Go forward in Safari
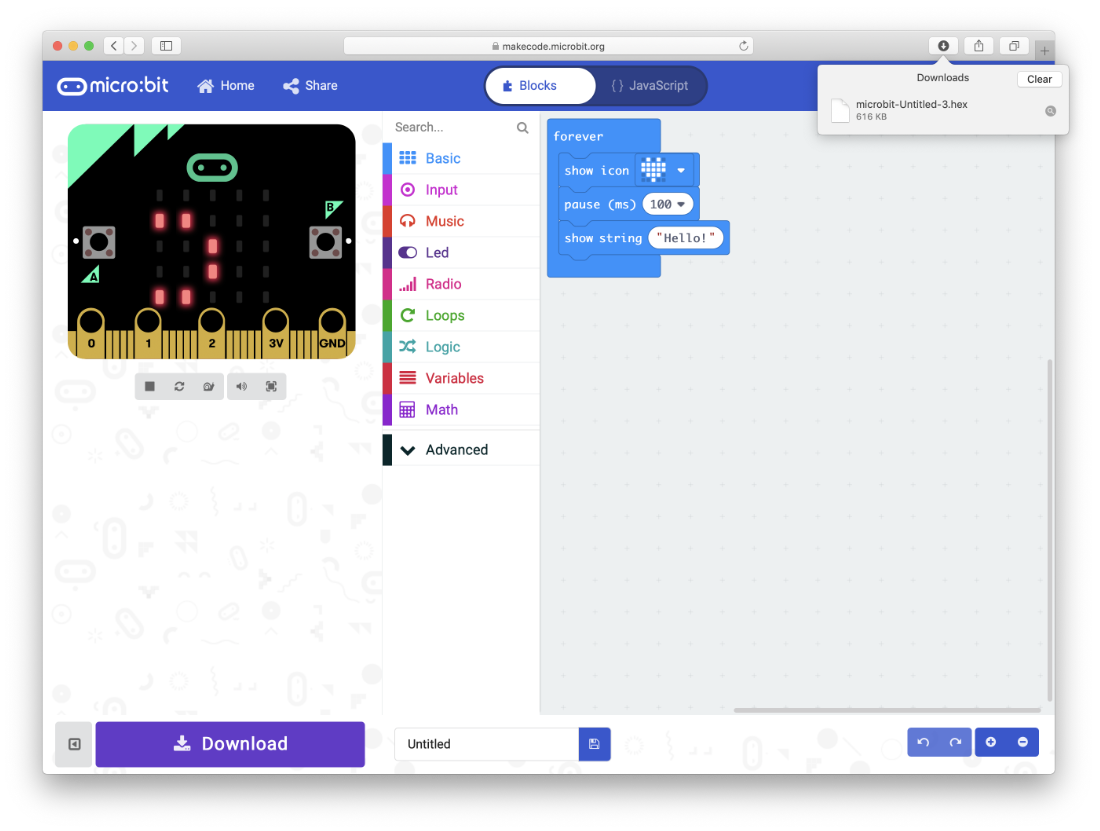This screenshot has height=831, width=1100. [134, 46]
